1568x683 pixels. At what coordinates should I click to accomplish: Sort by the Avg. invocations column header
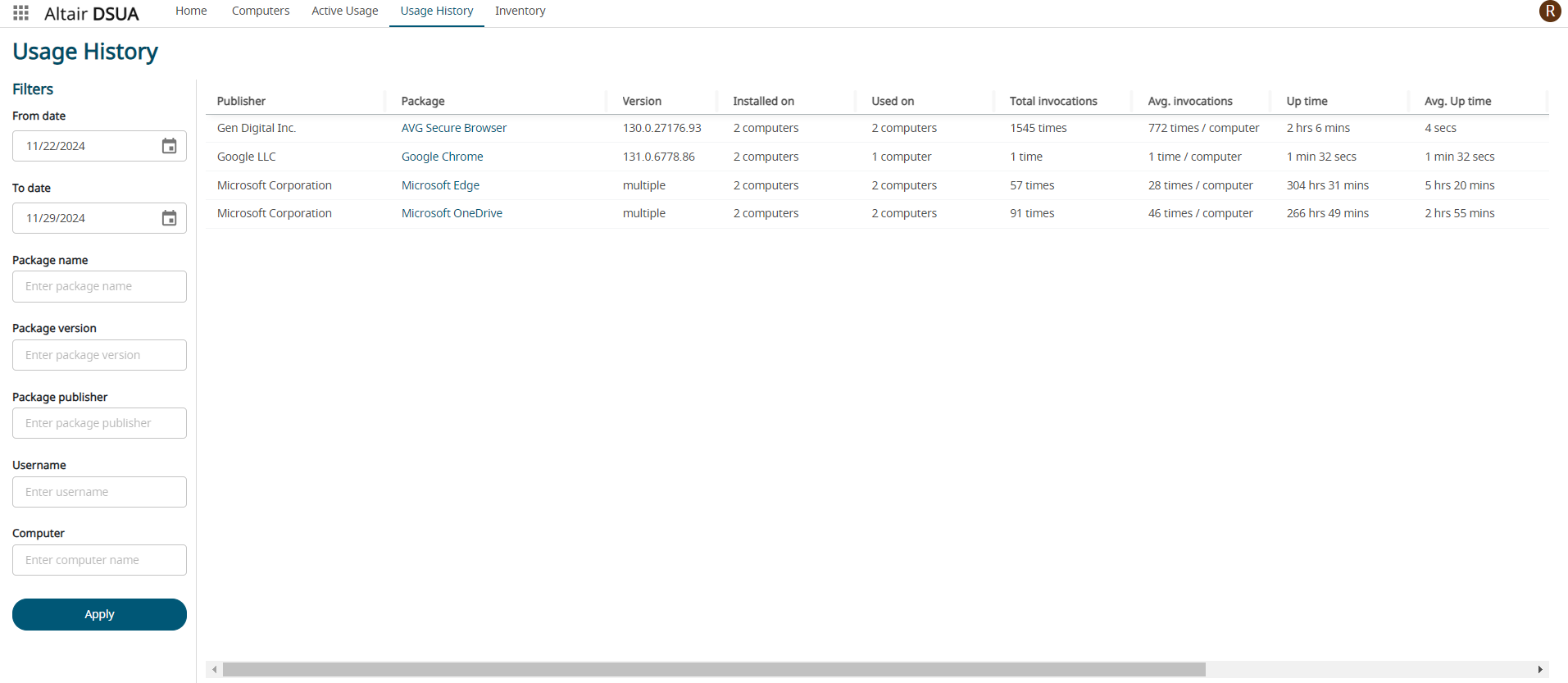point(1190,102)
